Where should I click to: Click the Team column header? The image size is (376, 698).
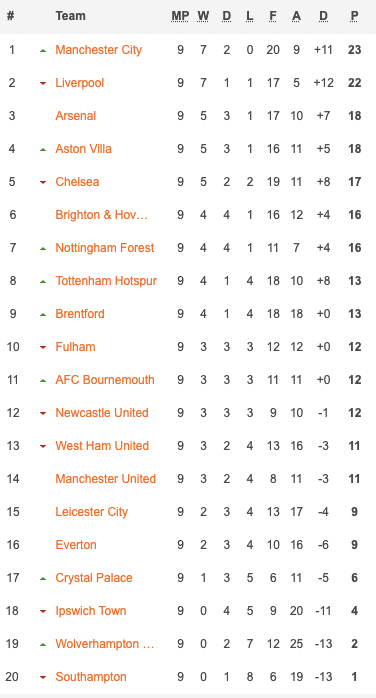tap(70, 16)
